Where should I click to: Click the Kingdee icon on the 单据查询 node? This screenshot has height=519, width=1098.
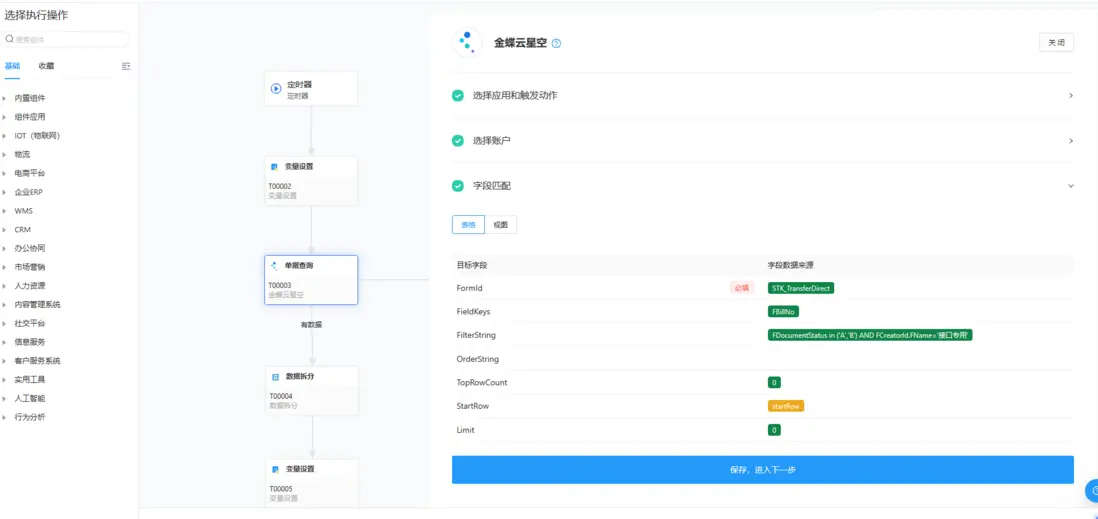point(274,266)
